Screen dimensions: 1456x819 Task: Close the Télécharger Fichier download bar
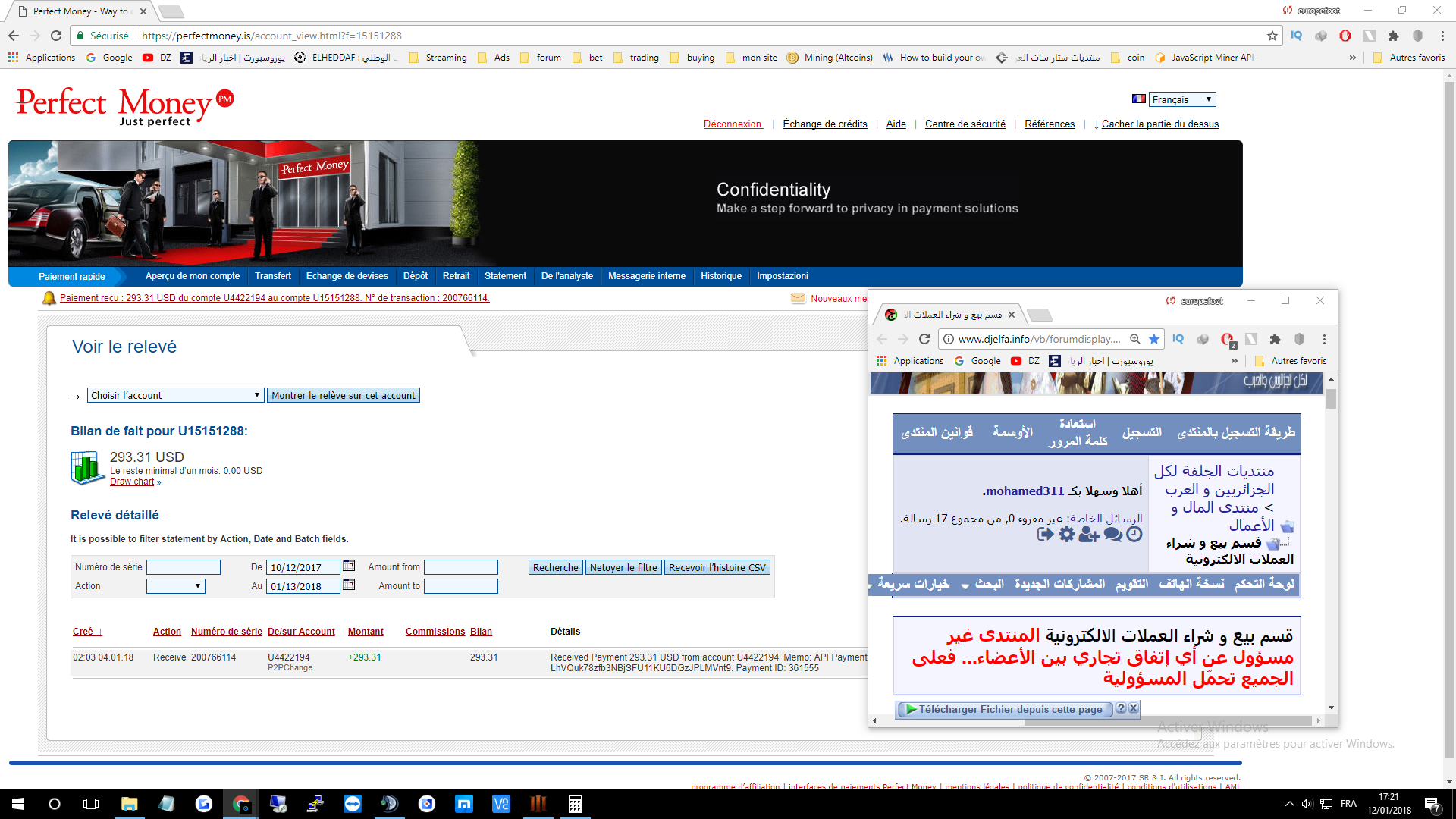tap(1133, 708)
